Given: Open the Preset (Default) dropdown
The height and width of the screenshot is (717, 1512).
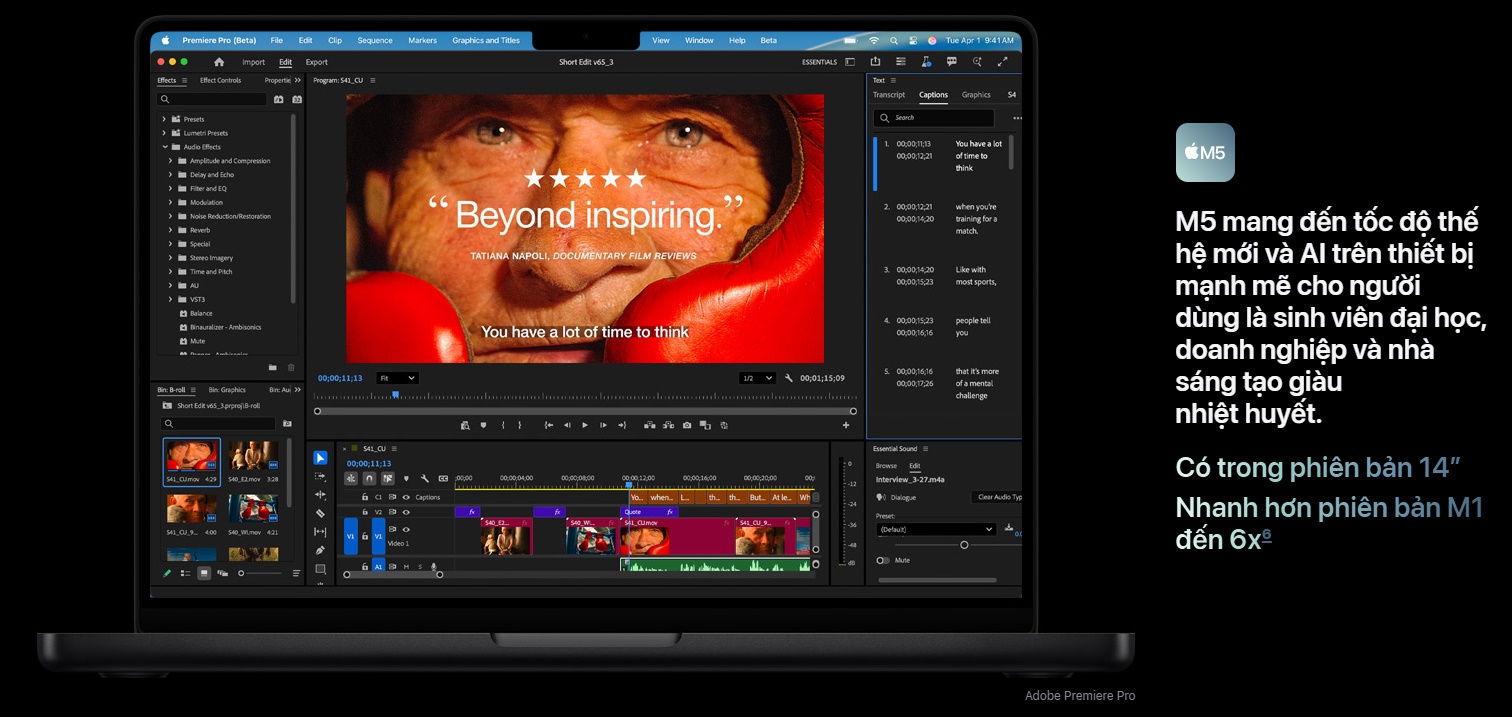Looking at the screenshot, I should tap(936, 529).
